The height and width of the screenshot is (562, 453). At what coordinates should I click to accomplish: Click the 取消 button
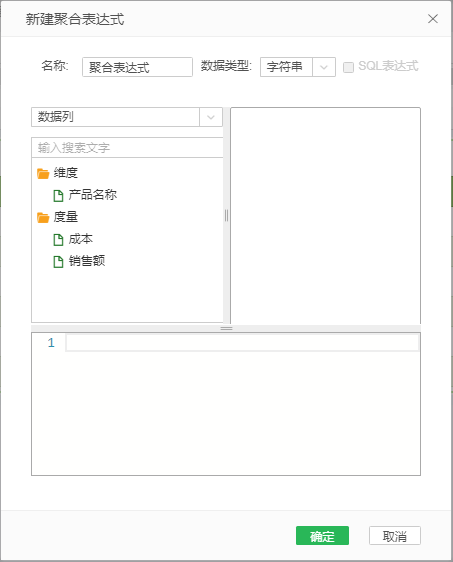395,535
